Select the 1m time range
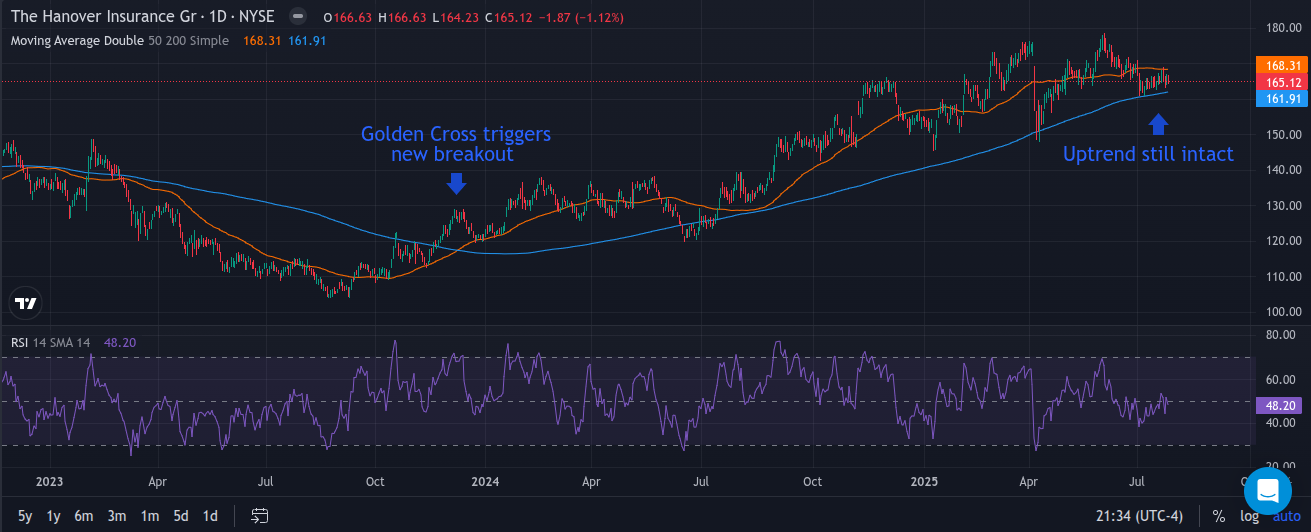Image resolution: width=1311 pixels, height=532 pixels. coord(149,516)
